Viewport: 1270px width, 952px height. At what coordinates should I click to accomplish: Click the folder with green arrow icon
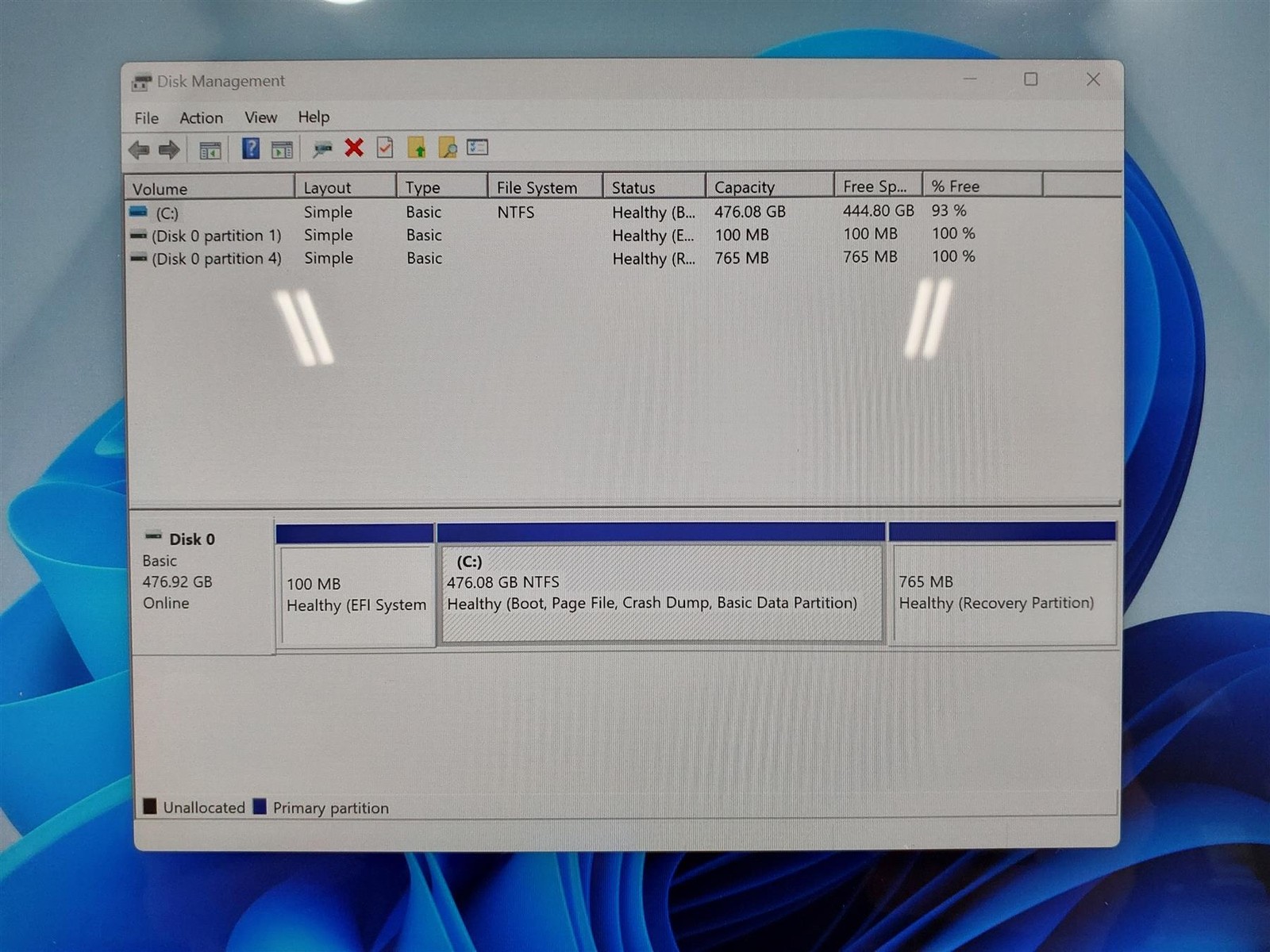click(417, 148)
